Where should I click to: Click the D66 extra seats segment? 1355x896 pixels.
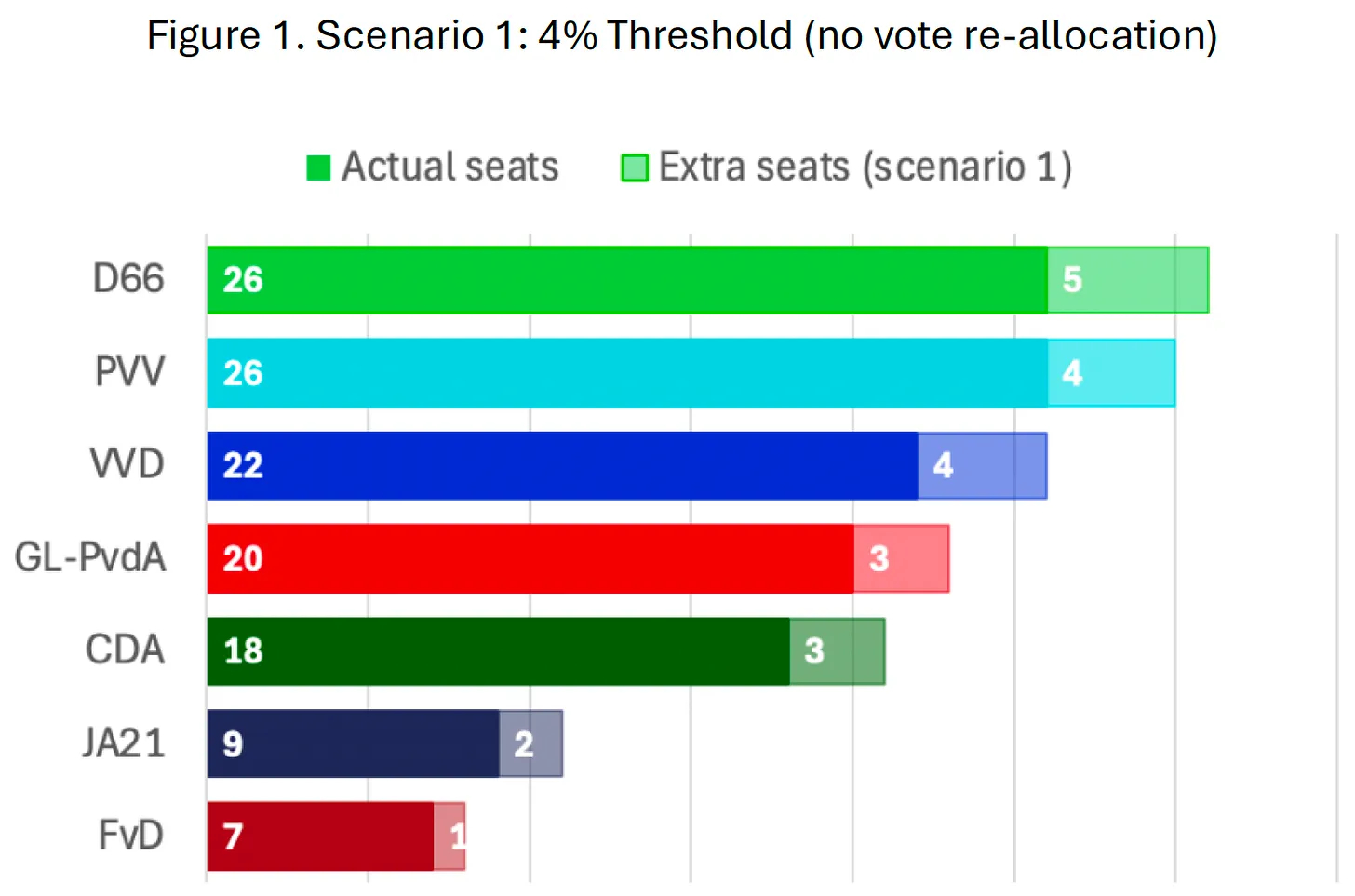(1128, 280)
